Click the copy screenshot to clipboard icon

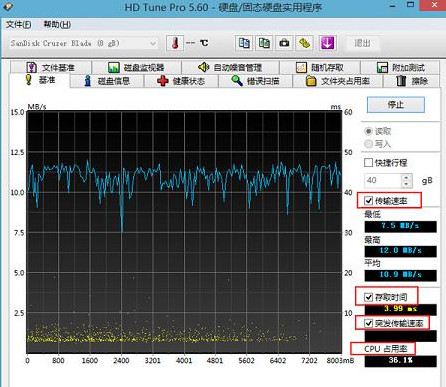click(264, 43)
